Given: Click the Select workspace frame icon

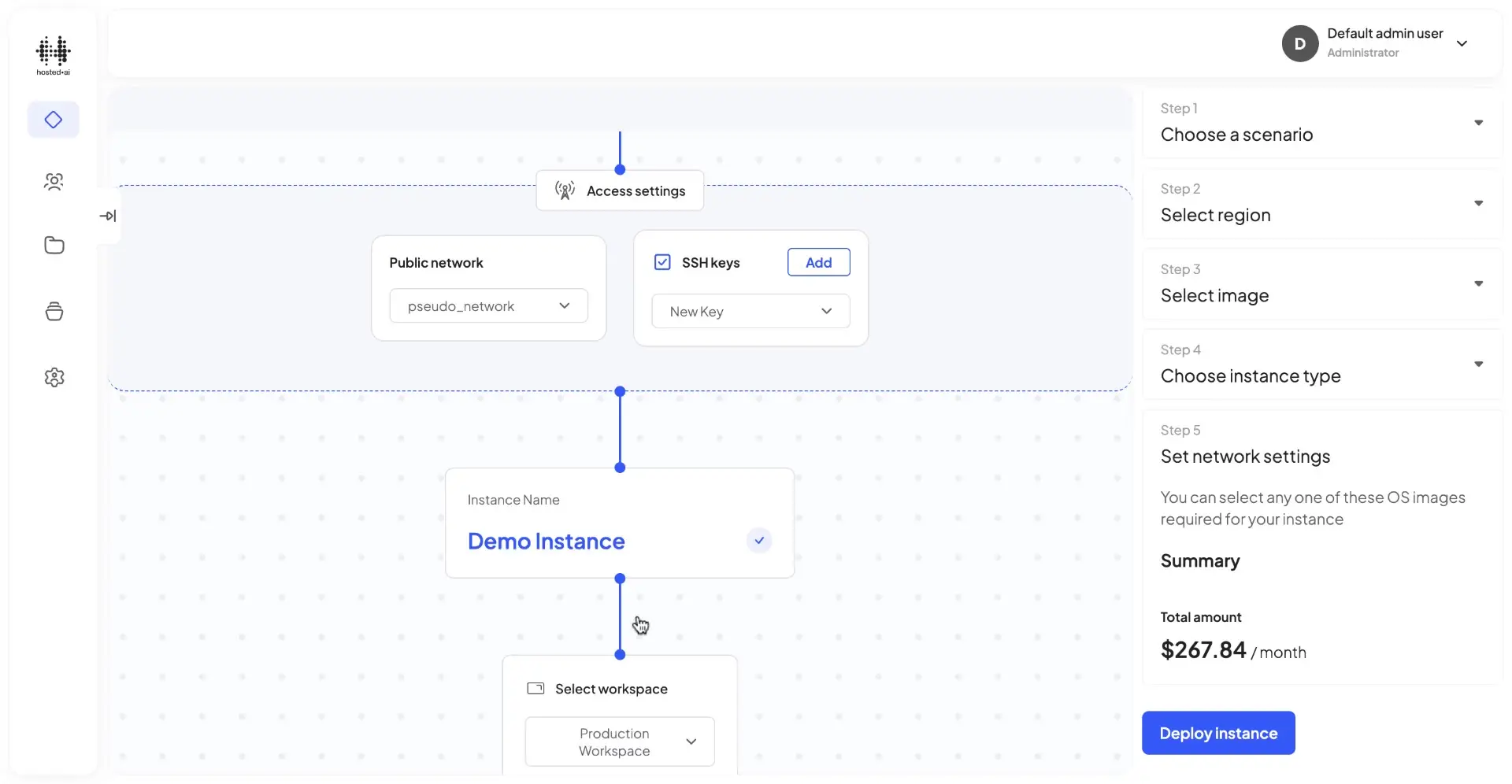Looking at the screenshot, I should (536, 689).
